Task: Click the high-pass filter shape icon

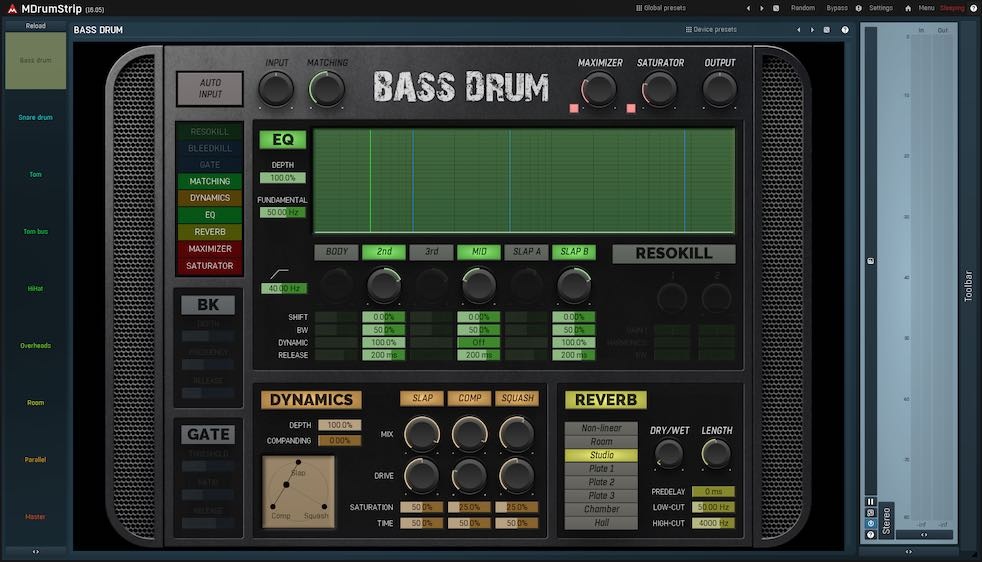Action: pyautogui.click(x=279, y=274)
